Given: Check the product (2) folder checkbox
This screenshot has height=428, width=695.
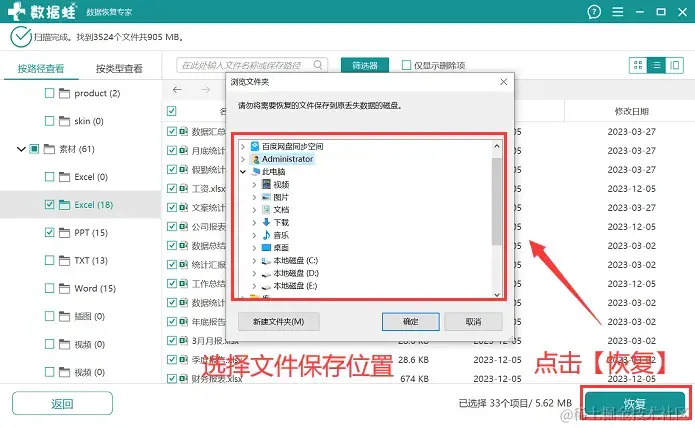Looking at the screenshot, I should click(x=49, y=93).
